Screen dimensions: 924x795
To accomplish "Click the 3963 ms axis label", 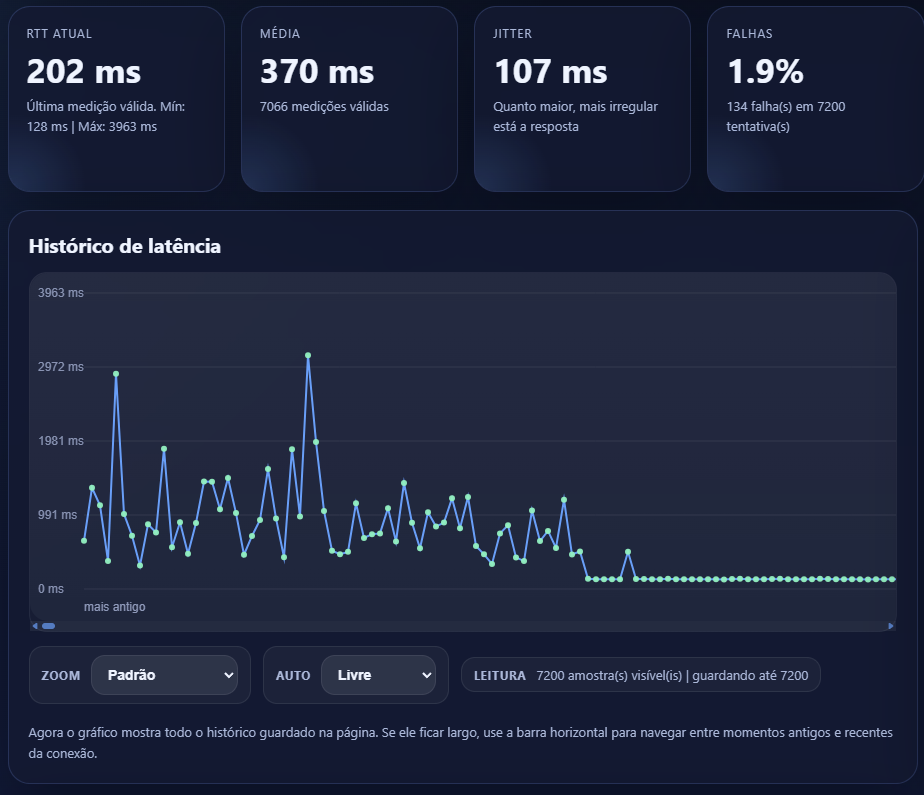I will pyautogui.click(x=61, y=293).
